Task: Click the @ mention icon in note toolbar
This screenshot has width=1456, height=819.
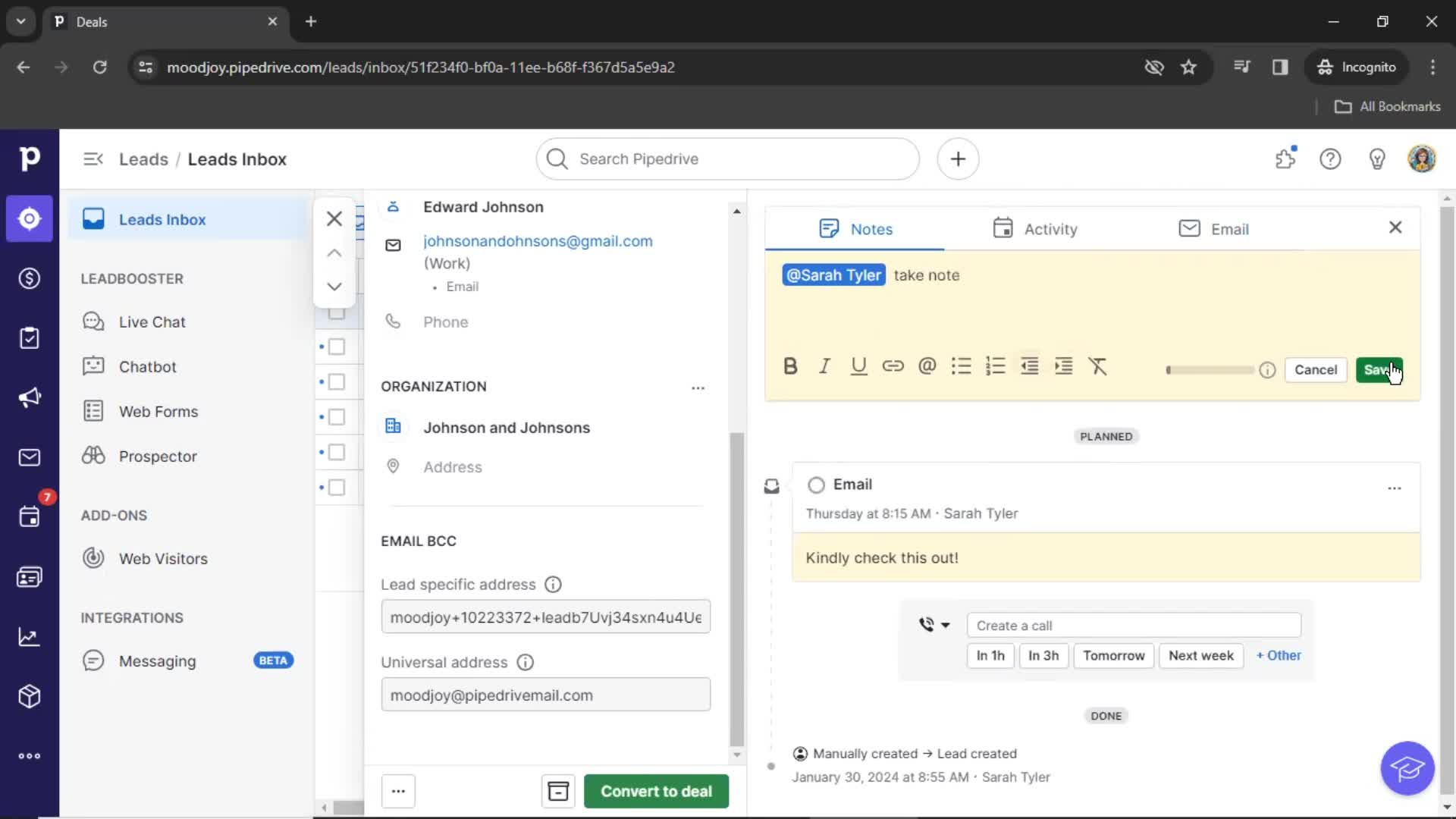Action: tap(927, 366)
